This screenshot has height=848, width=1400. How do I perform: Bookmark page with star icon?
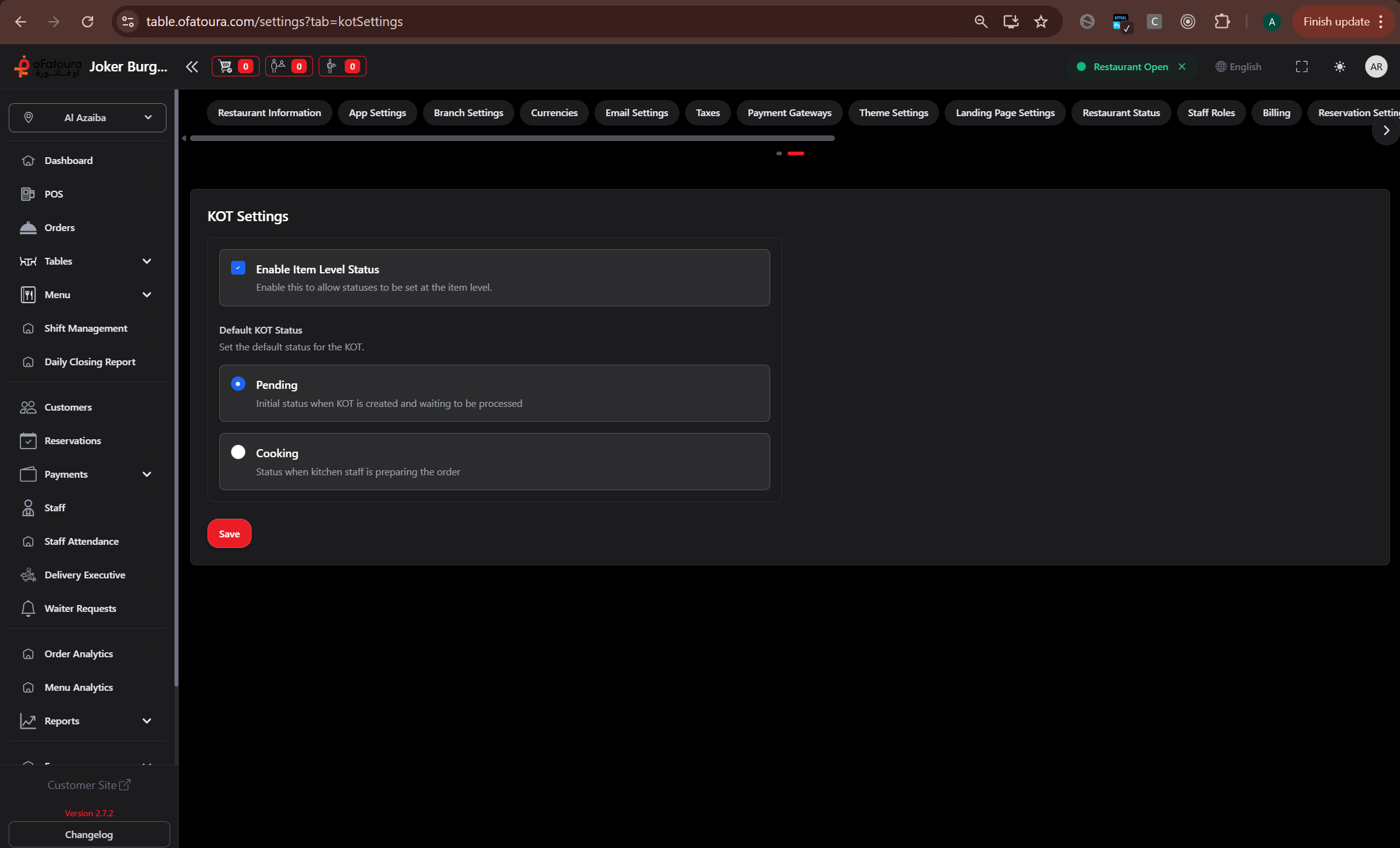1041,22
